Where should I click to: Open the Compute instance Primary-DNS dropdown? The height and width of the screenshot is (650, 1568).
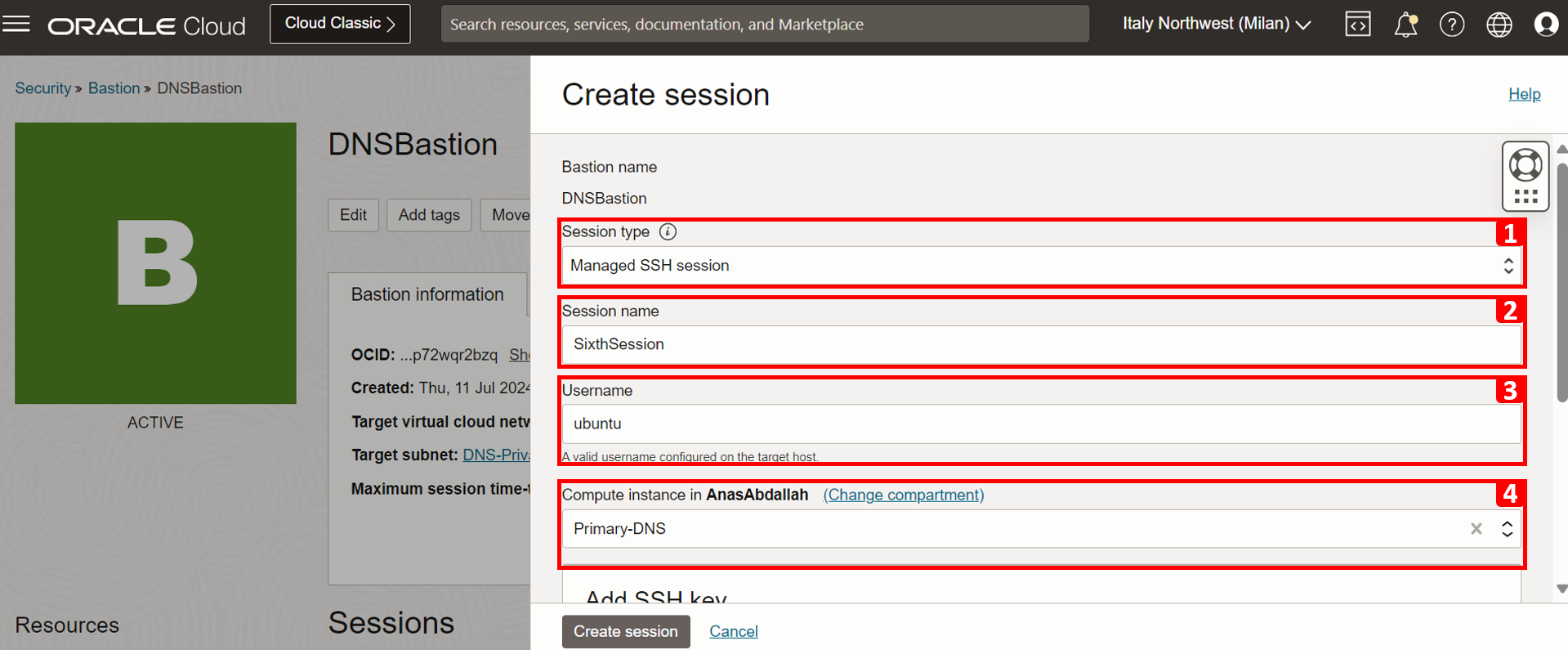(x=1507, y=529)
